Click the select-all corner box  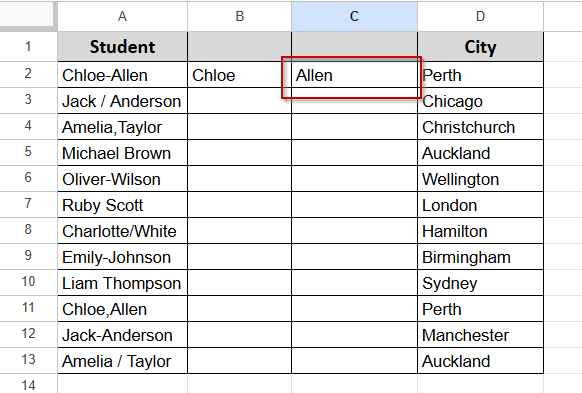coord(28,15)
